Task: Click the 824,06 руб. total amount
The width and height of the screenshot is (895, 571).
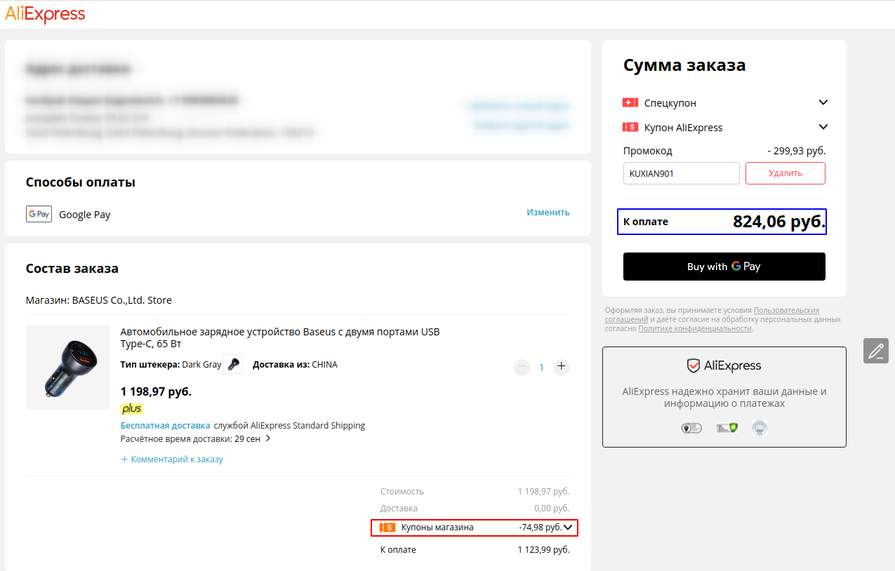Action: [779, 222]
